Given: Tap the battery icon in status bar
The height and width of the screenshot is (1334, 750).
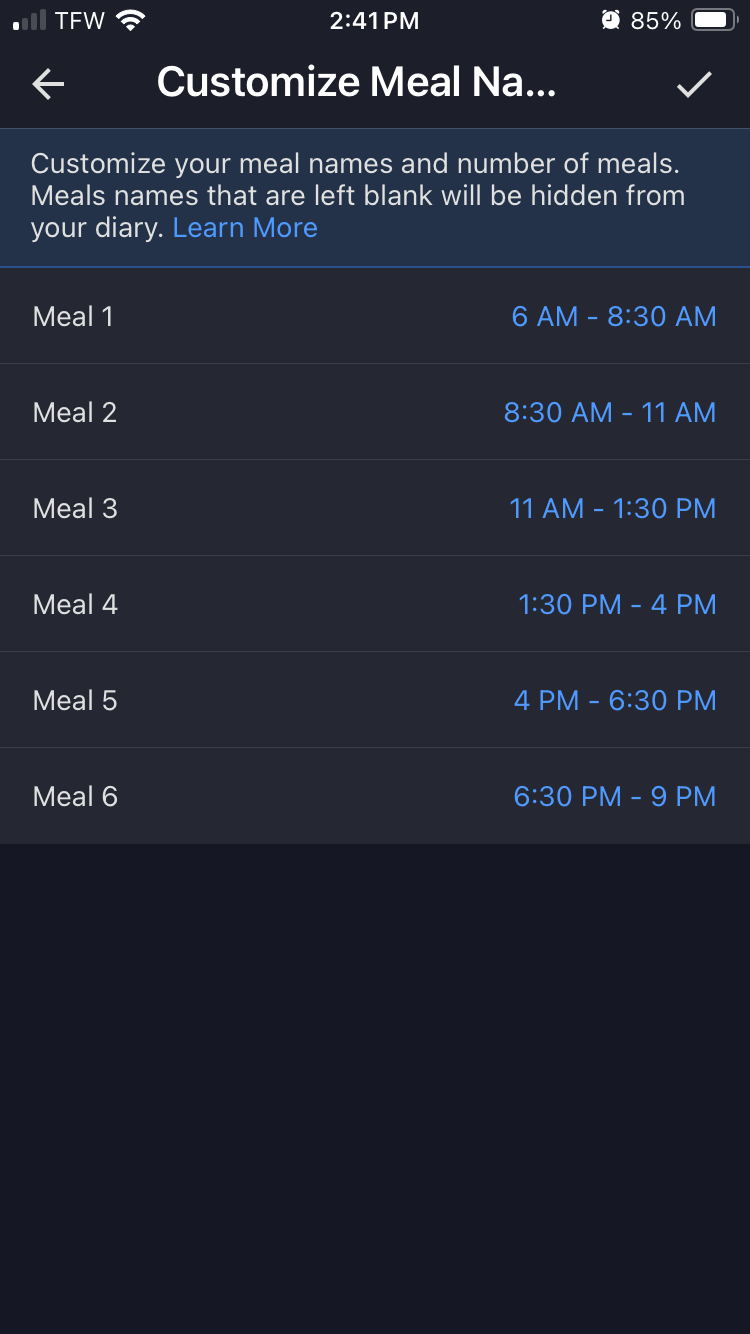Looking at the screenshot, I should 715,20.
